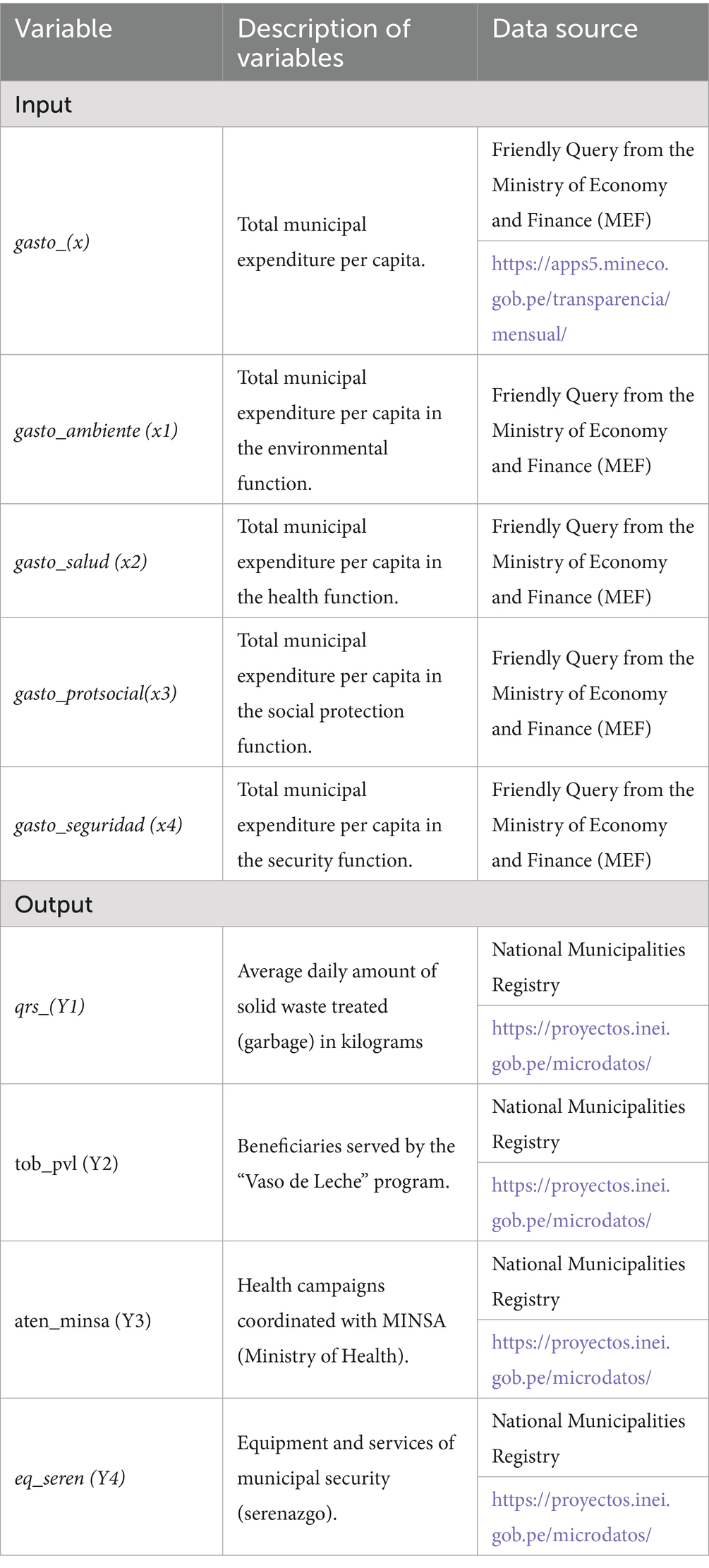This screenshot has height=1568, width=709.
Task: Open the inei microdatos link in eq_seren row
Action: 580,1517
